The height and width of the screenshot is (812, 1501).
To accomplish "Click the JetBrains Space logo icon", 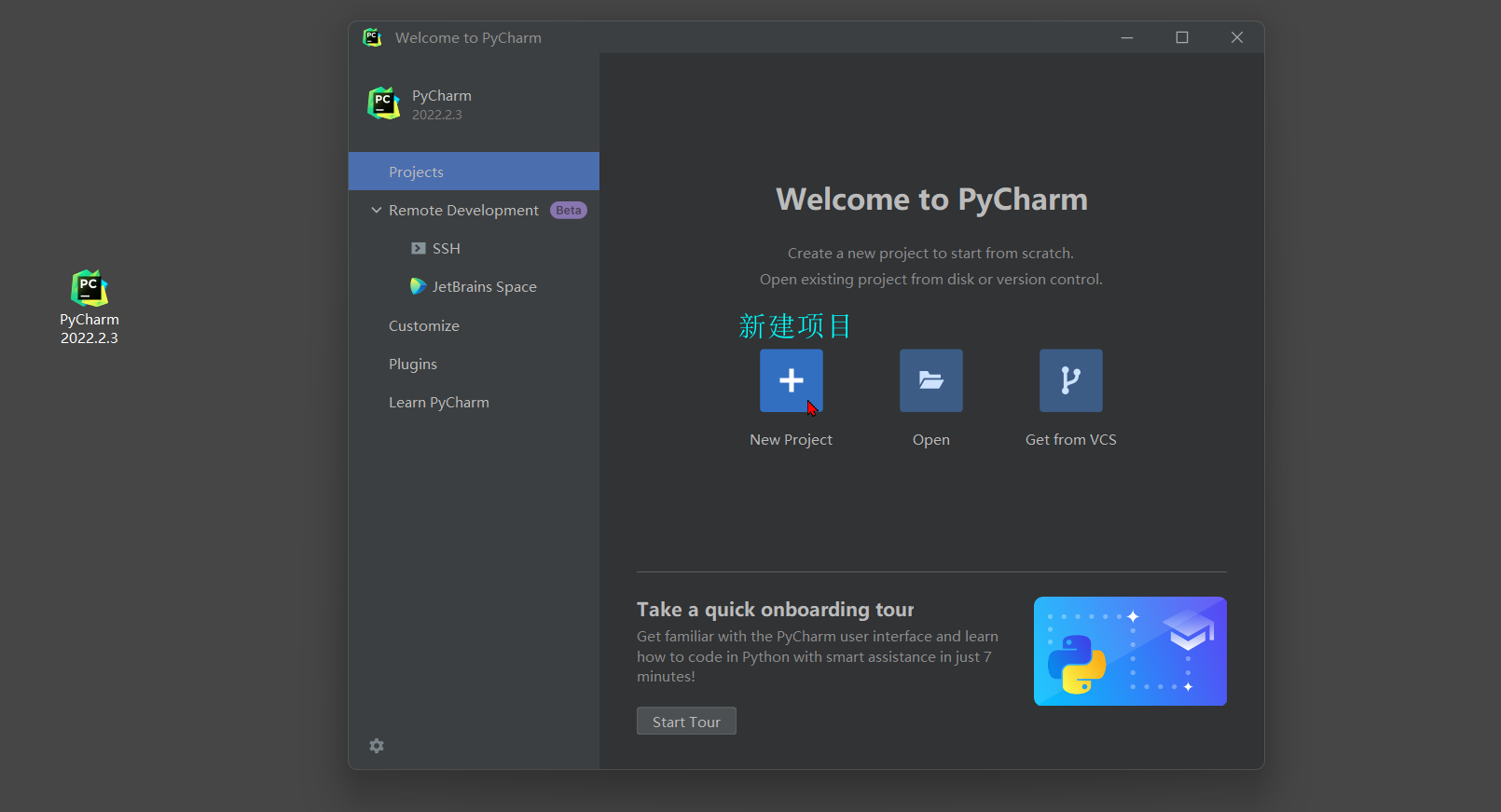I will tap(418, 286).
